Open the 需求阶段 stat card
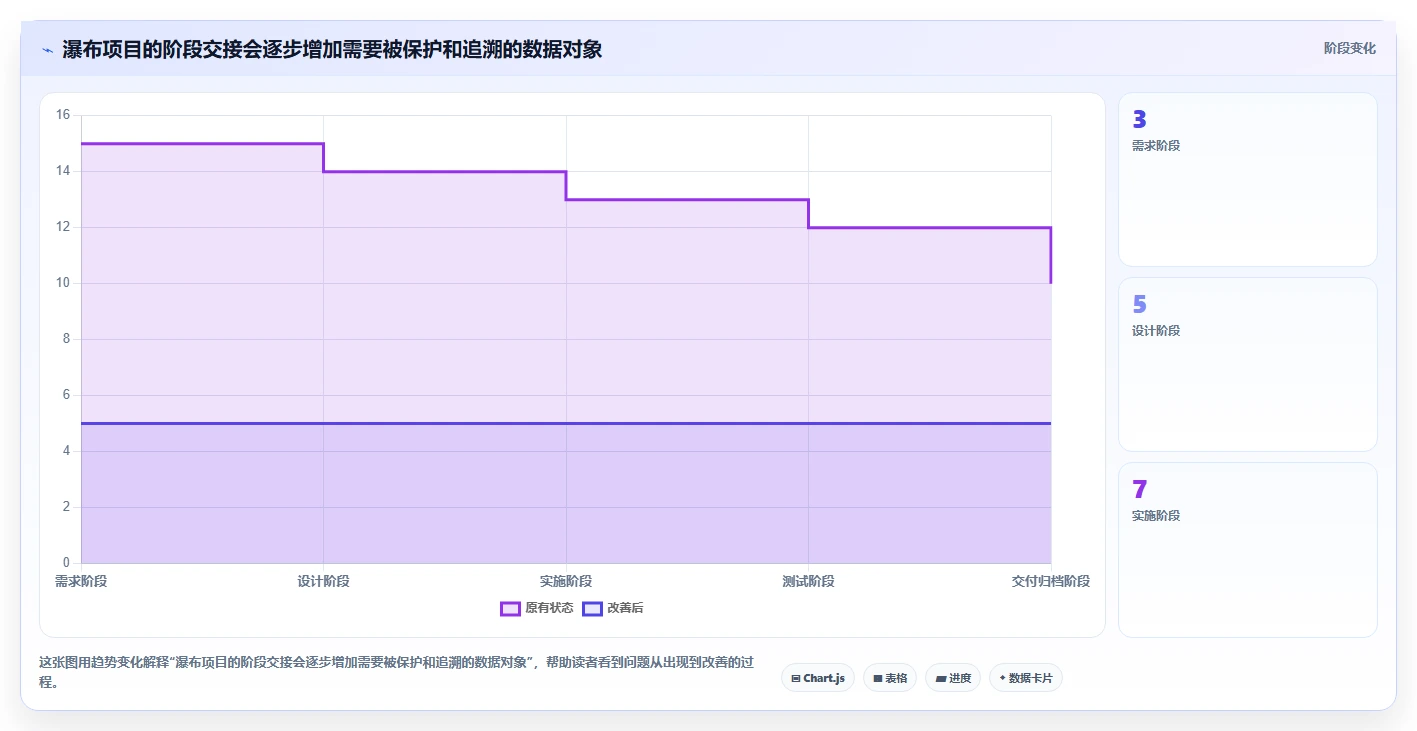 coord(1247,180)
